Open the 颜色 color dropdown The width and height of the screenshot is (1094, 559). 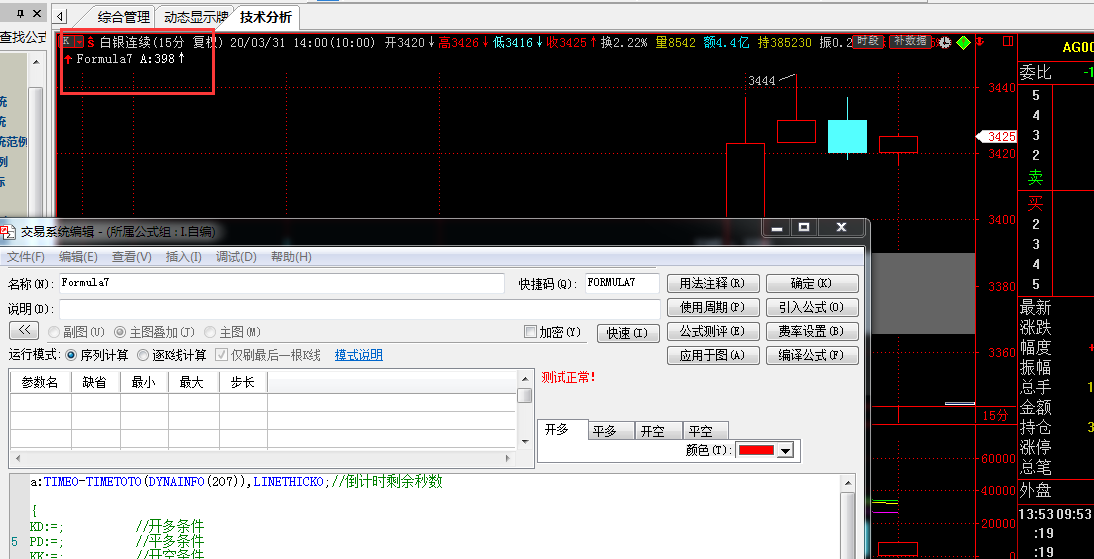(x=785, y=452)
